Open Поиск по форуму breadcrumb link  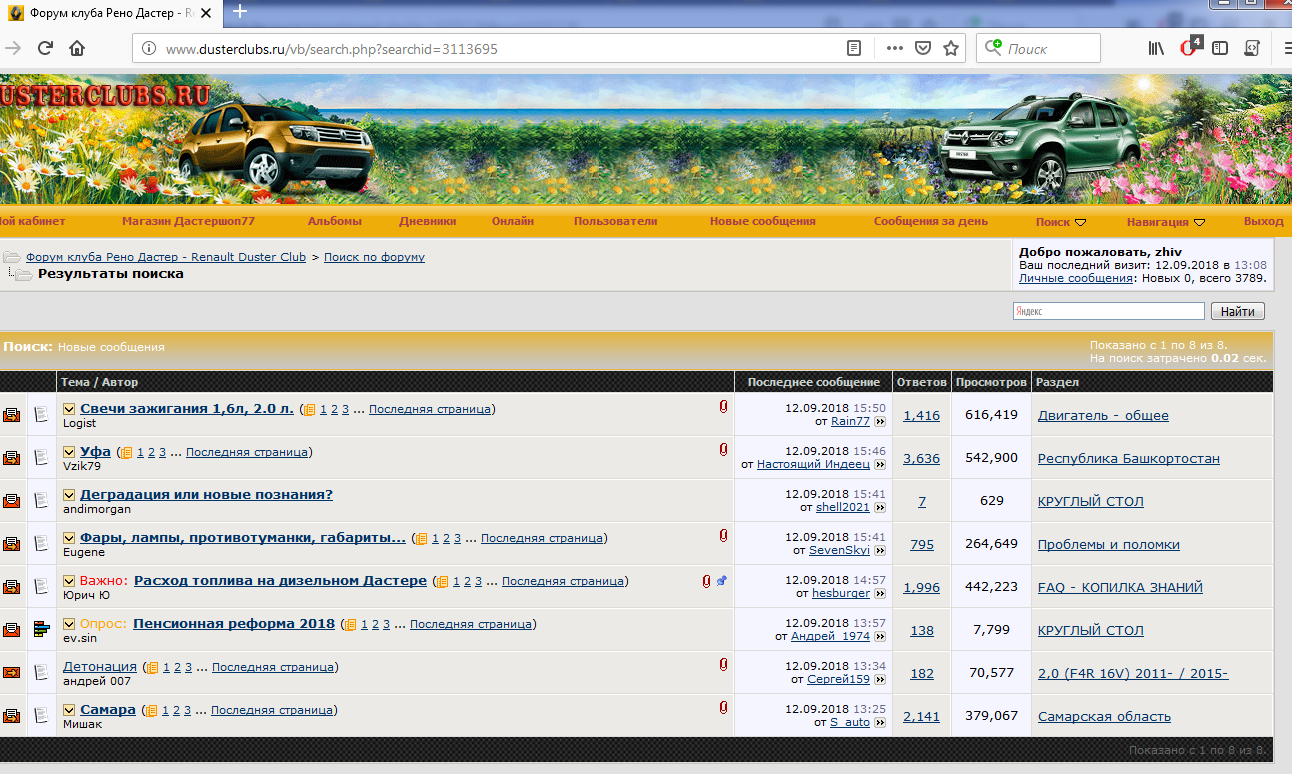pos(374,257)
